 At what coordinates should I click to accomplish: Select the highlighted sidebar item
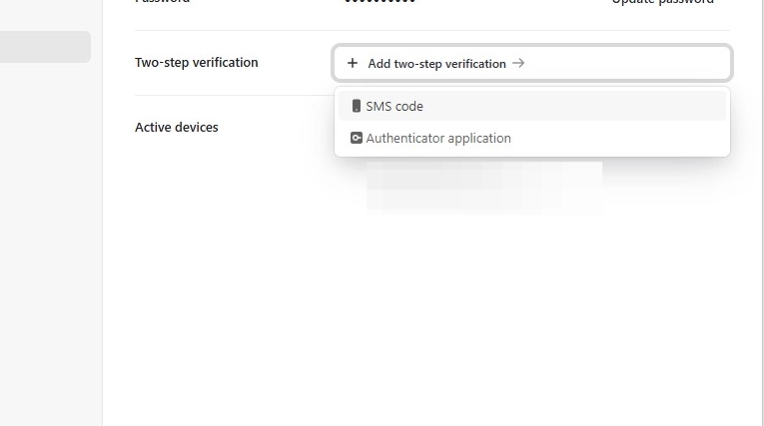click(45, 47)
